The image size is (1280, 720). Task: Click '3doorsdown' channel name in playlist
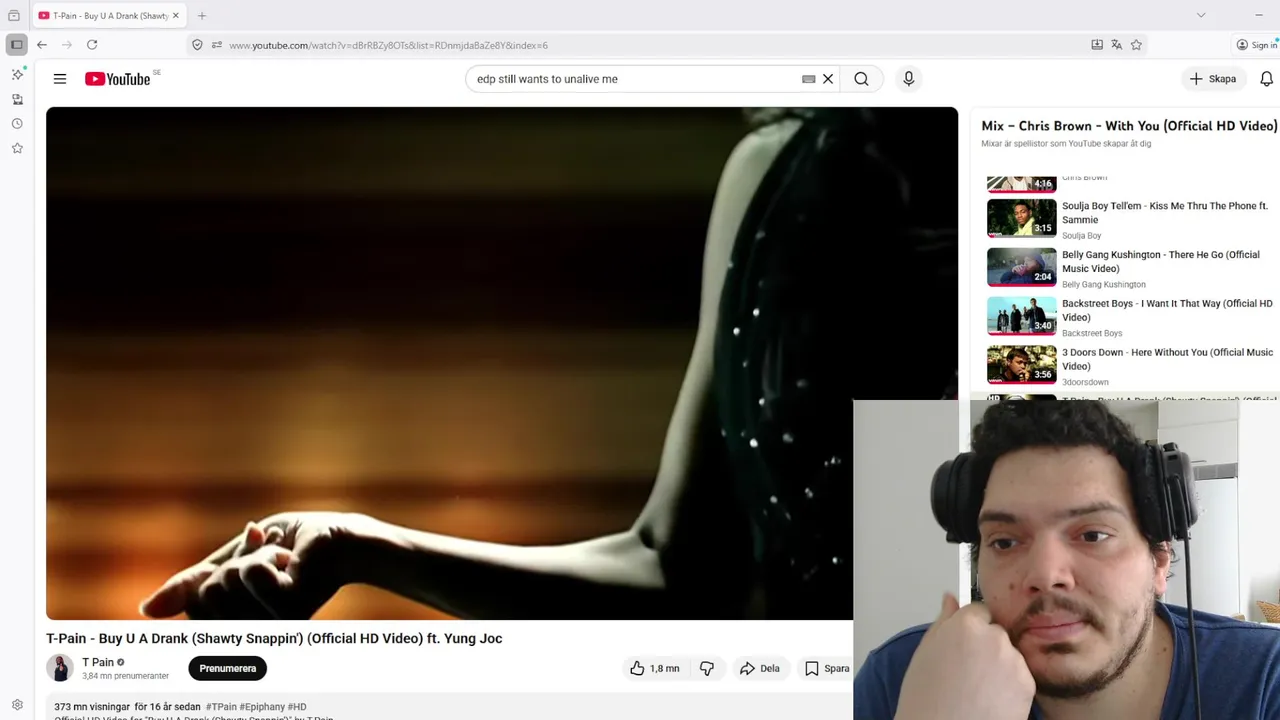point(1085,382)
